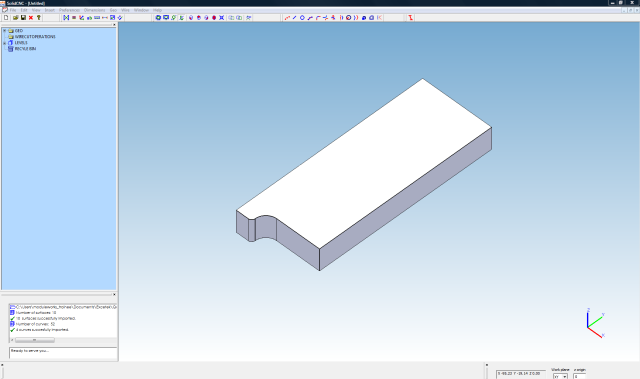Open the Wire menu

pyautogui.click(x=125, y=10)
